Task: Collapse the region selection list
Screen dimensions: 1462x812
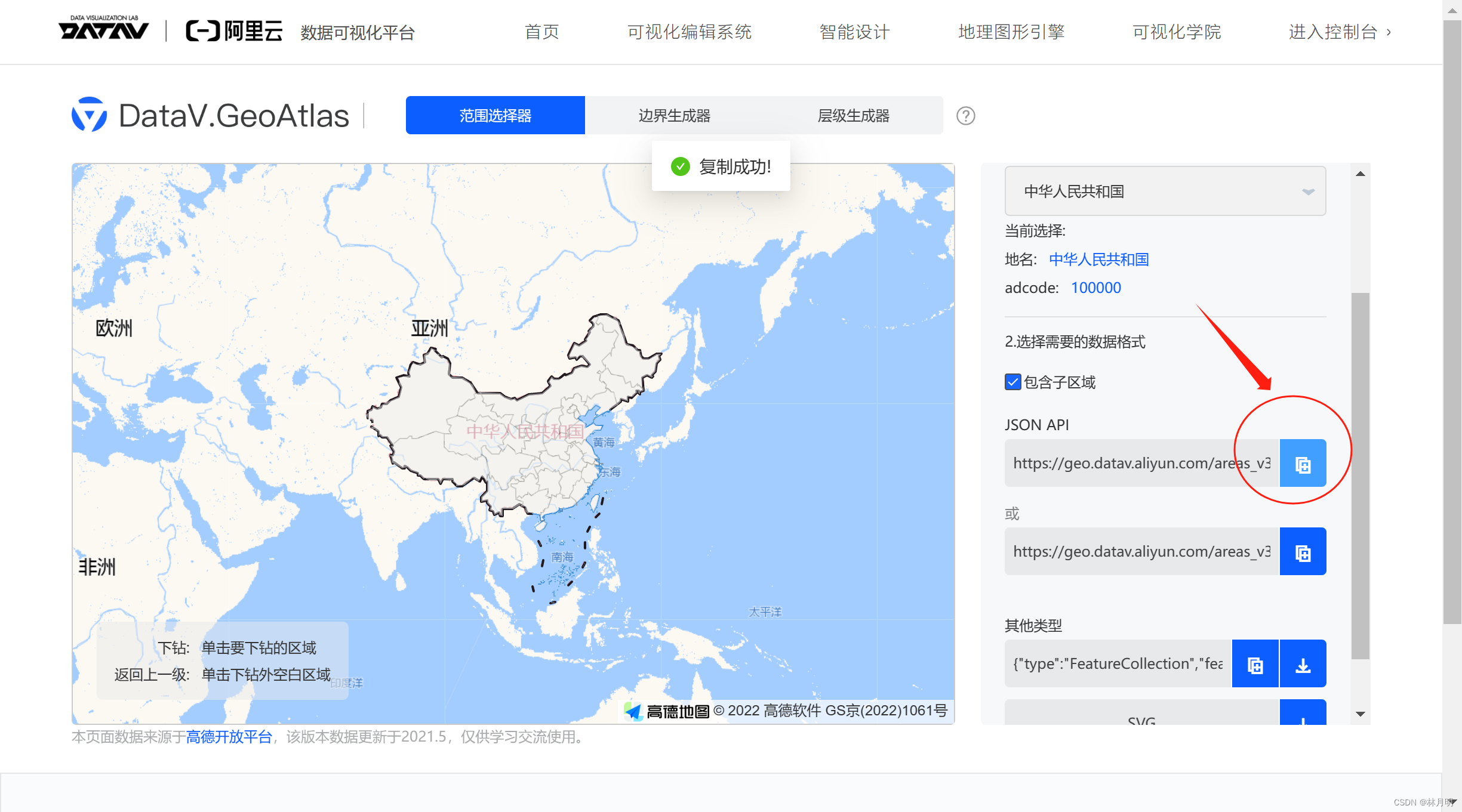Action: (x=1308, y=192)
